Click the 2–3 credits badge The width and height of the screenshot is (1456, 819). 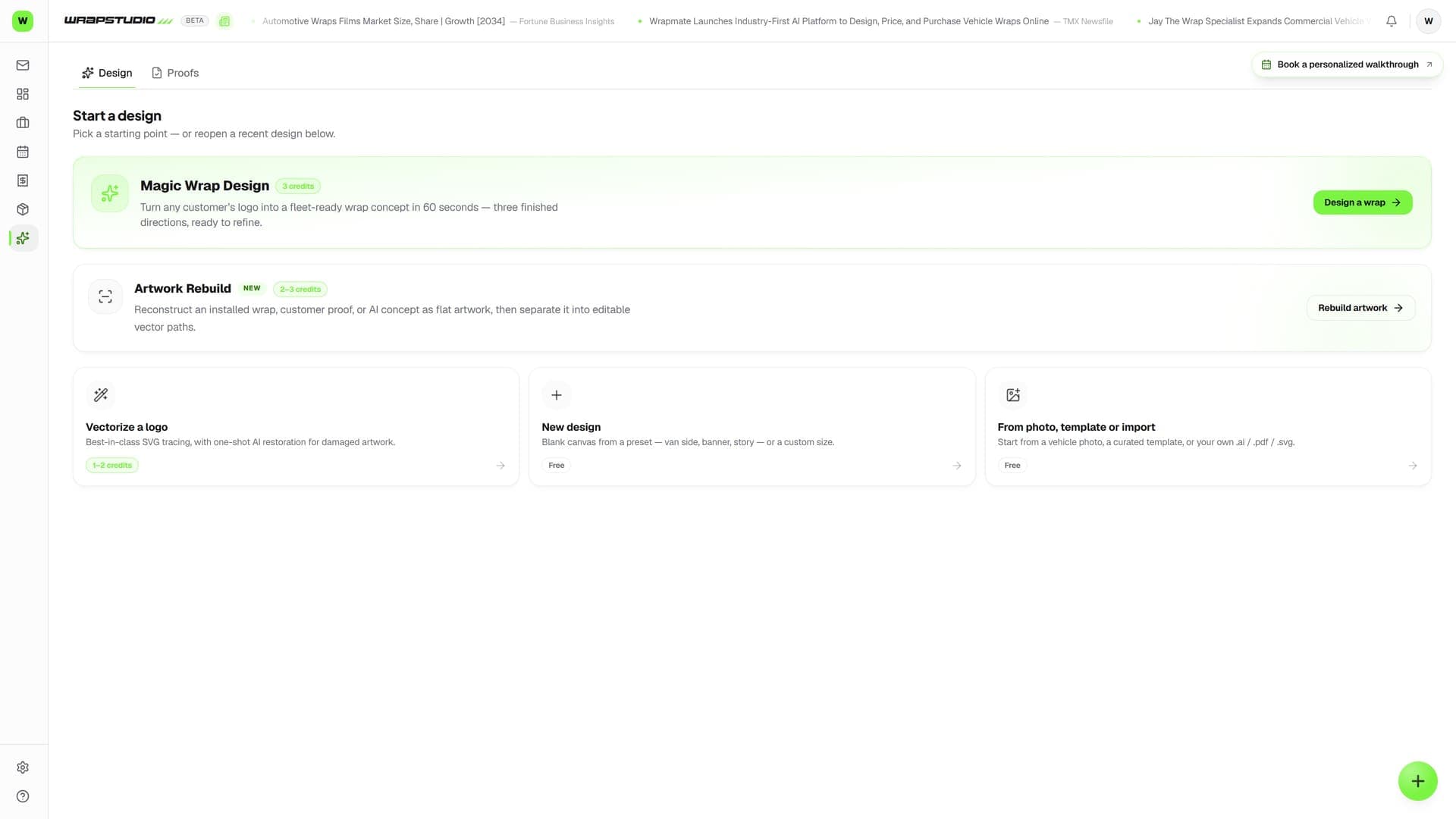tap(300, 290)
